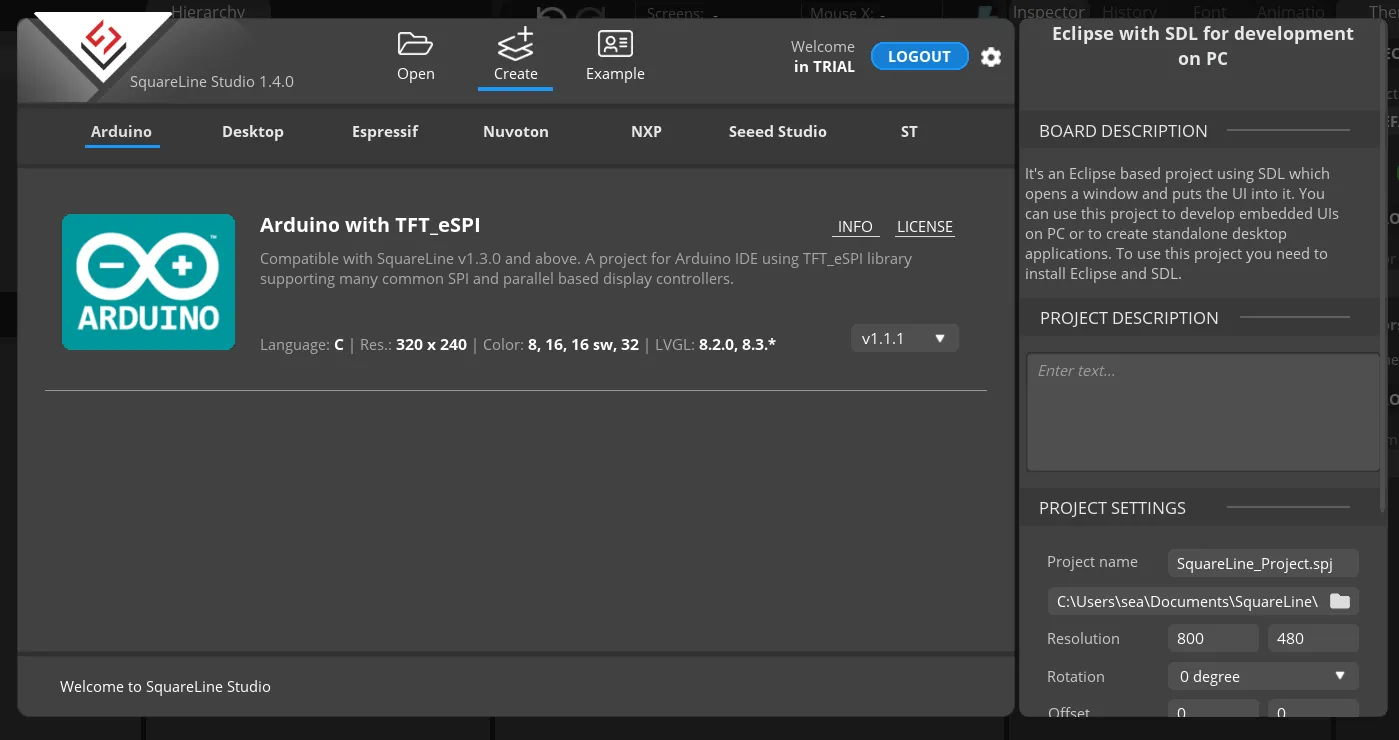Open the NXP boards tab
Image resolution: width=1399 pixels, height=740 pixels.
(x=646, y=132)
